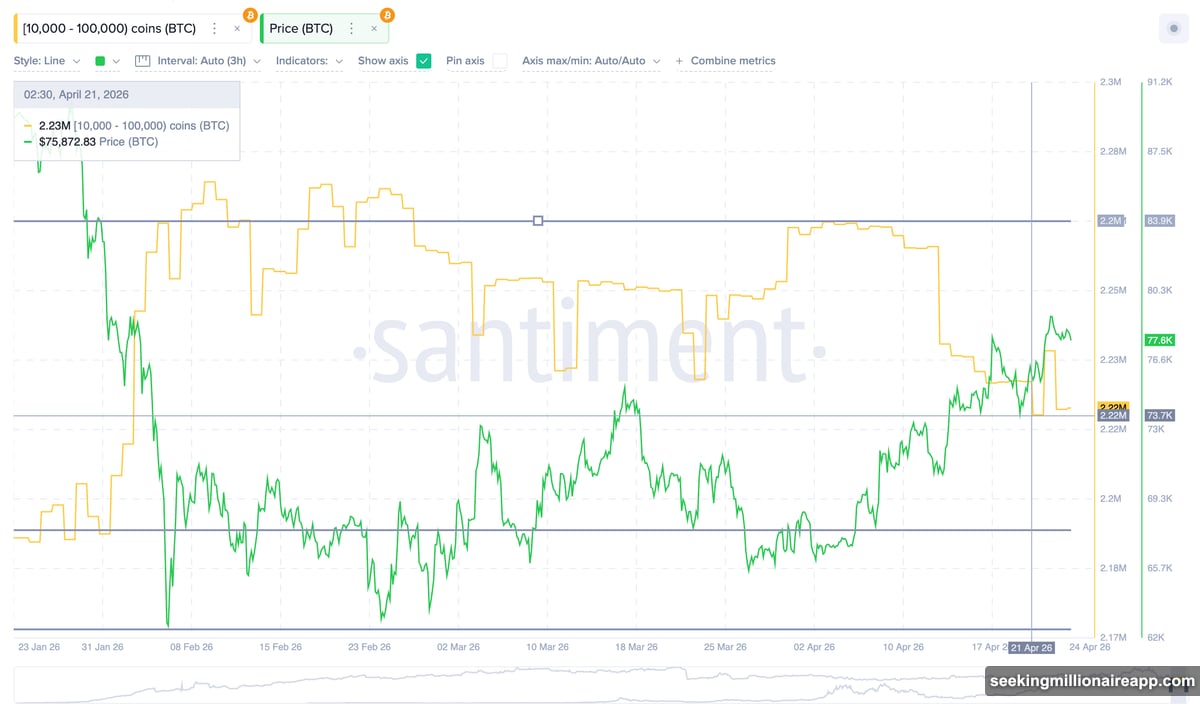Screen dimensions: 1200x706
Task: Click Combine metrics button
Action: click(x=733, y=61)
